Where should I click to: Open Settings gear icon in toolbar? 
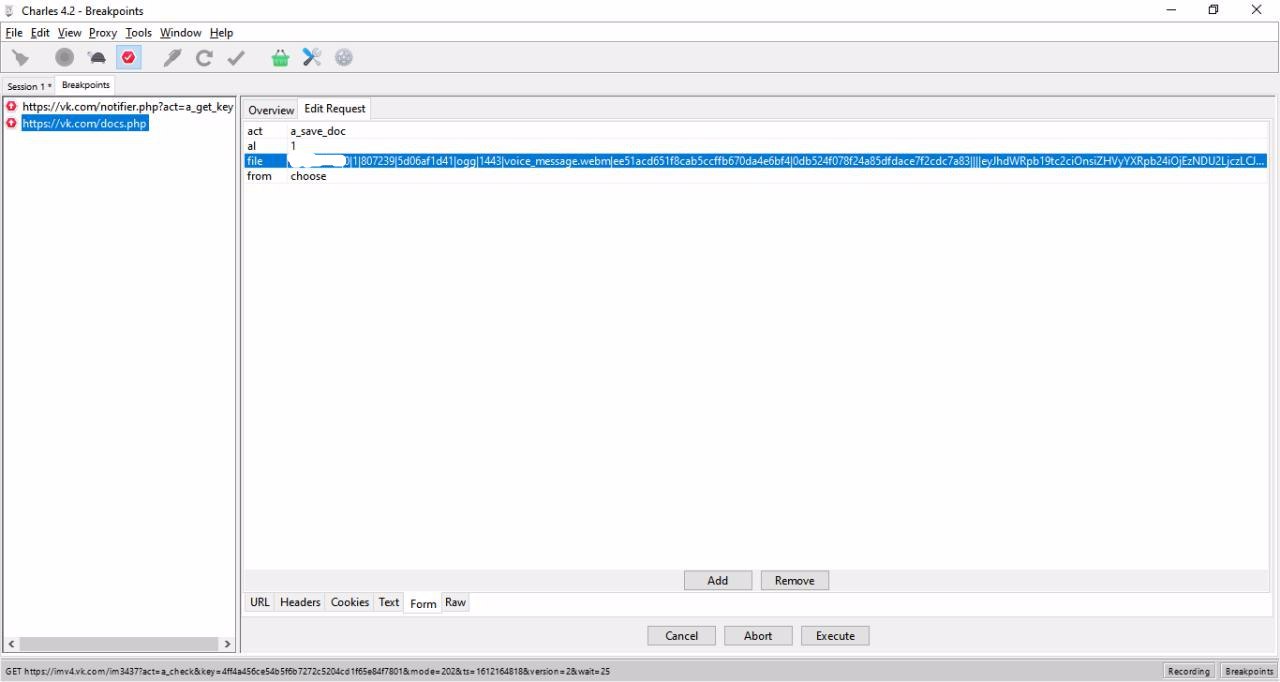point(344,58)
